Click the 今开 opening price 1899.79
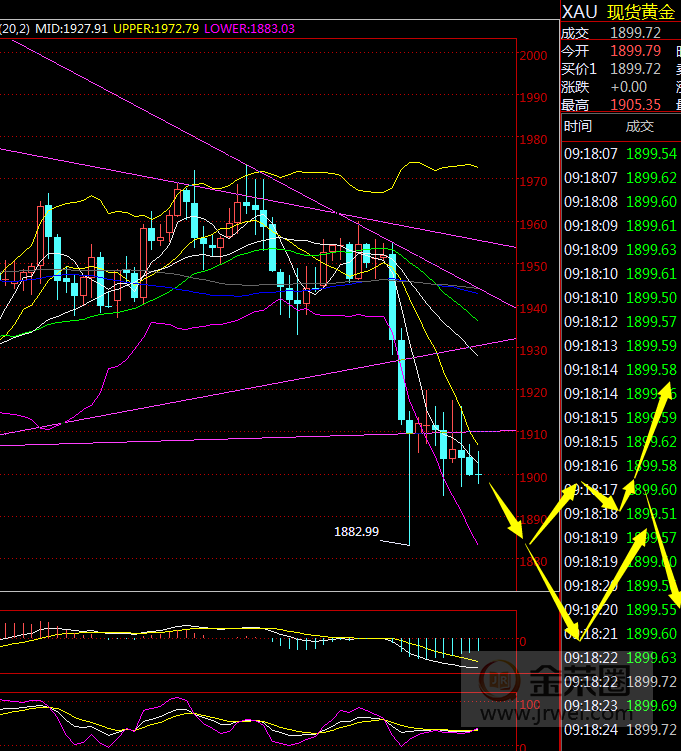Viewport: 681px width, 751px height. tap(635, 50)
